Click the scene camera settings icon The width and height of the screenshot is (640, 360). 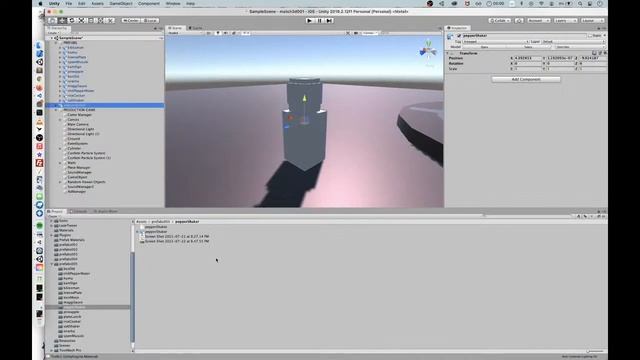[x=356, y=33]
